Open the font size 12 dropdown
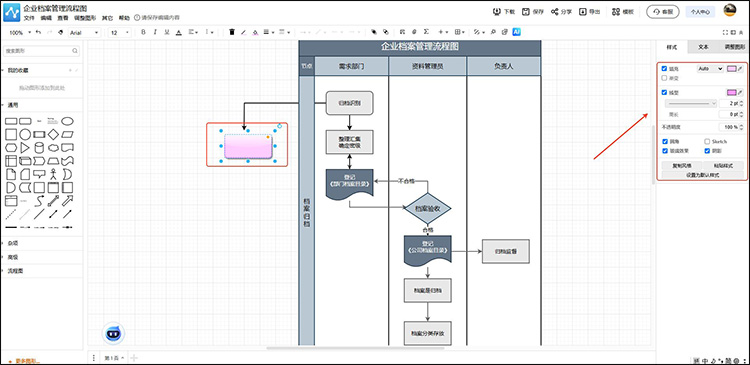The image size is (750, 365). [120, 33]
